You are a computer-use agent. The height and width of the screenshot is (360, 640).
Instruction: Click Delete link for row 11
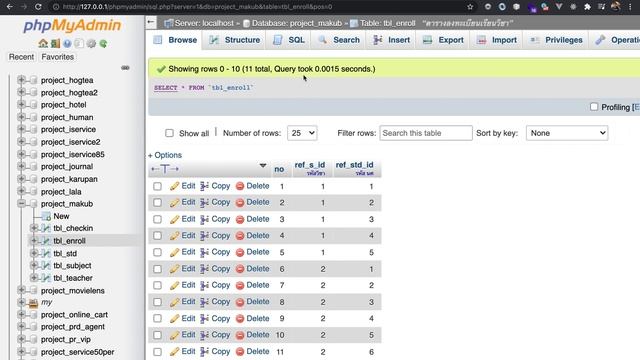(258, 351)
